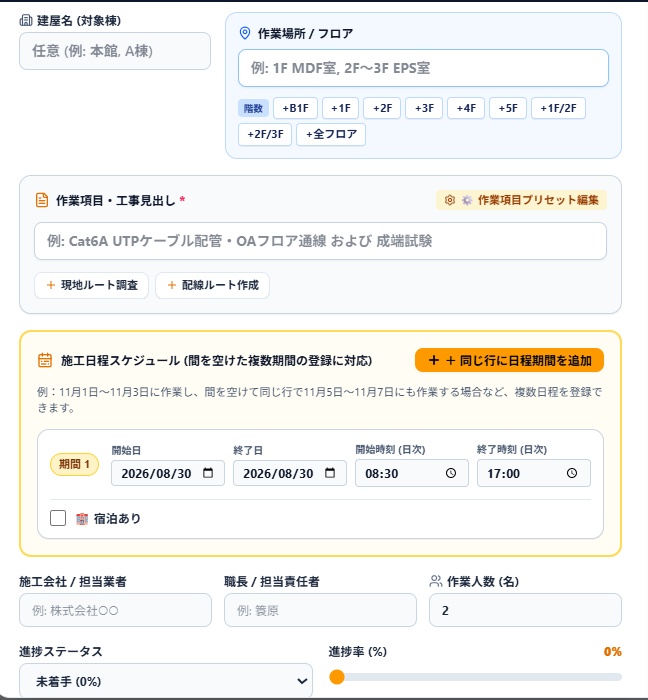Click the building icon beside 建屋名 label
This screenshot has width=648, height=700.
pos(26,21)
